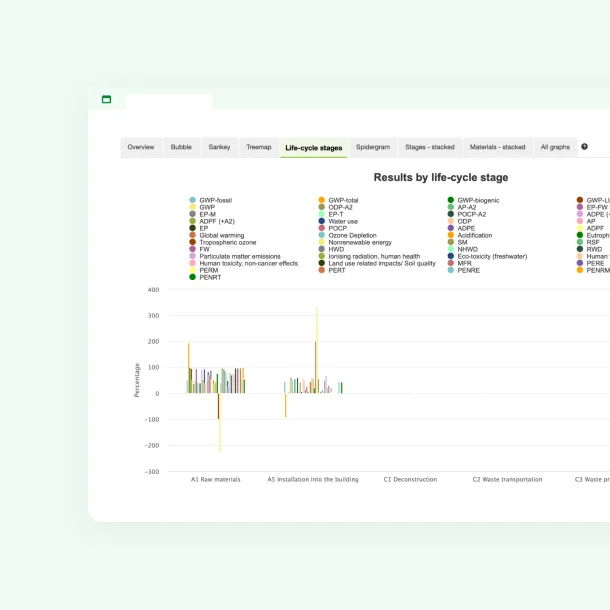Open the Sankey tab
The width and height of the screenshot is (610, 610).
(219, 147)
